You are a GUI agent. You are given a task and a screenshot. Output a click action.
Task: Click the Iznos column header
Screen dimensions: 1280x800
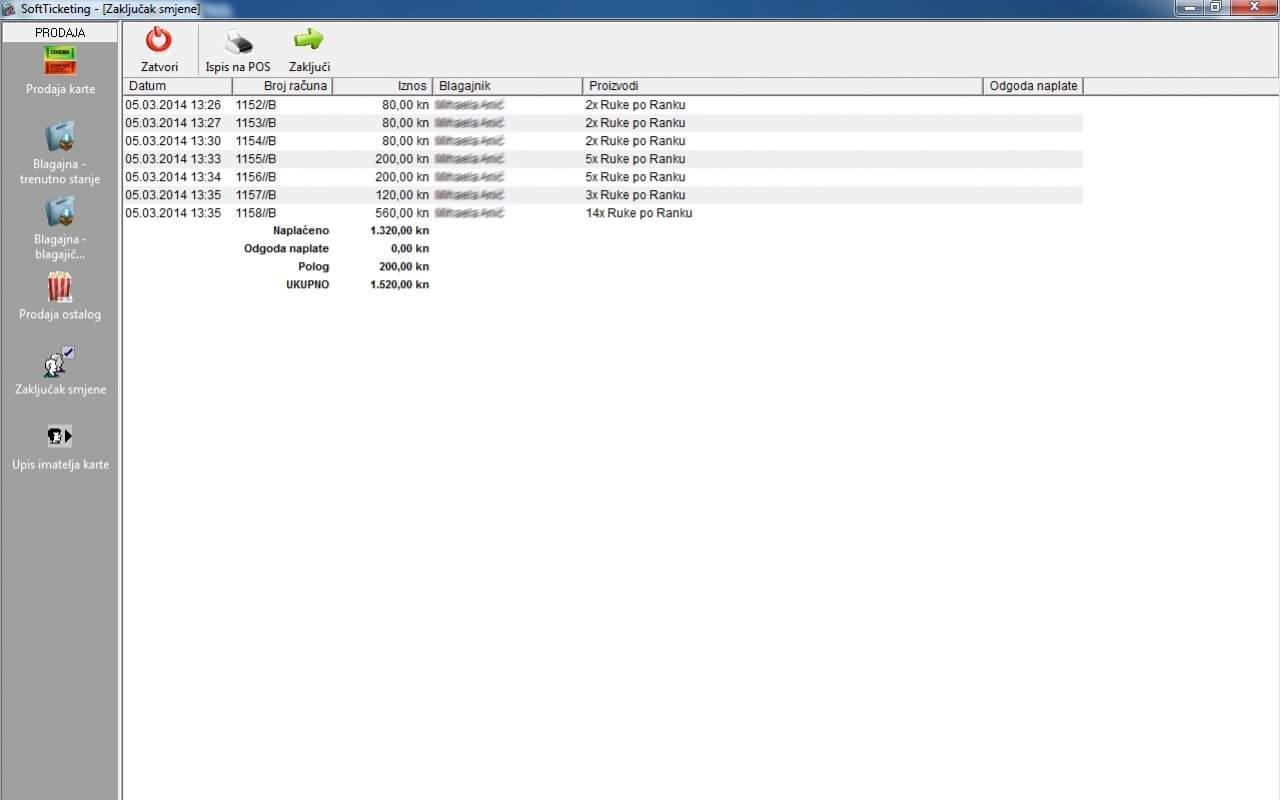(382, 86)
